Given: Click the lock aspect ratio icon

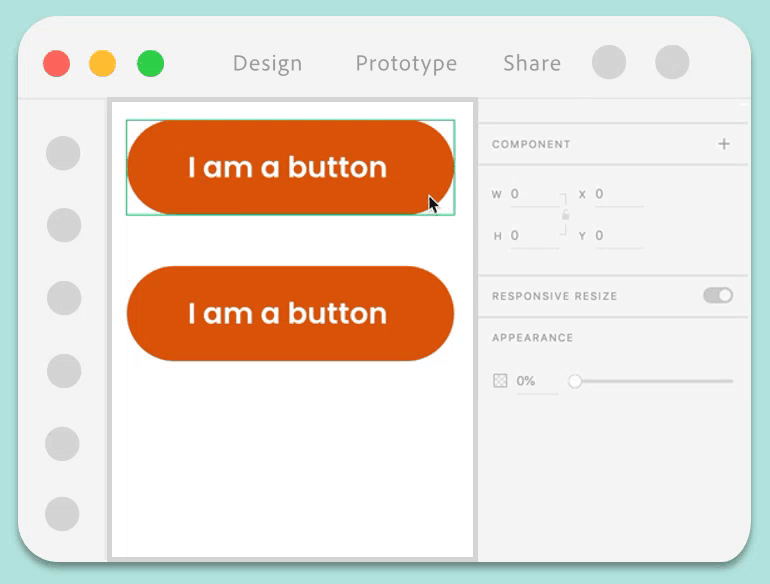Looking at the screenshot, I should click(x=565, y=215).
